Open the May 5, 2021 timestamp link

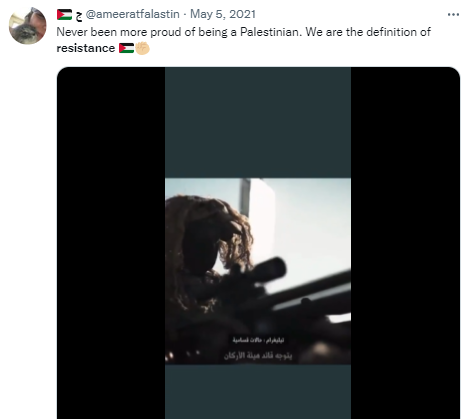223,14
